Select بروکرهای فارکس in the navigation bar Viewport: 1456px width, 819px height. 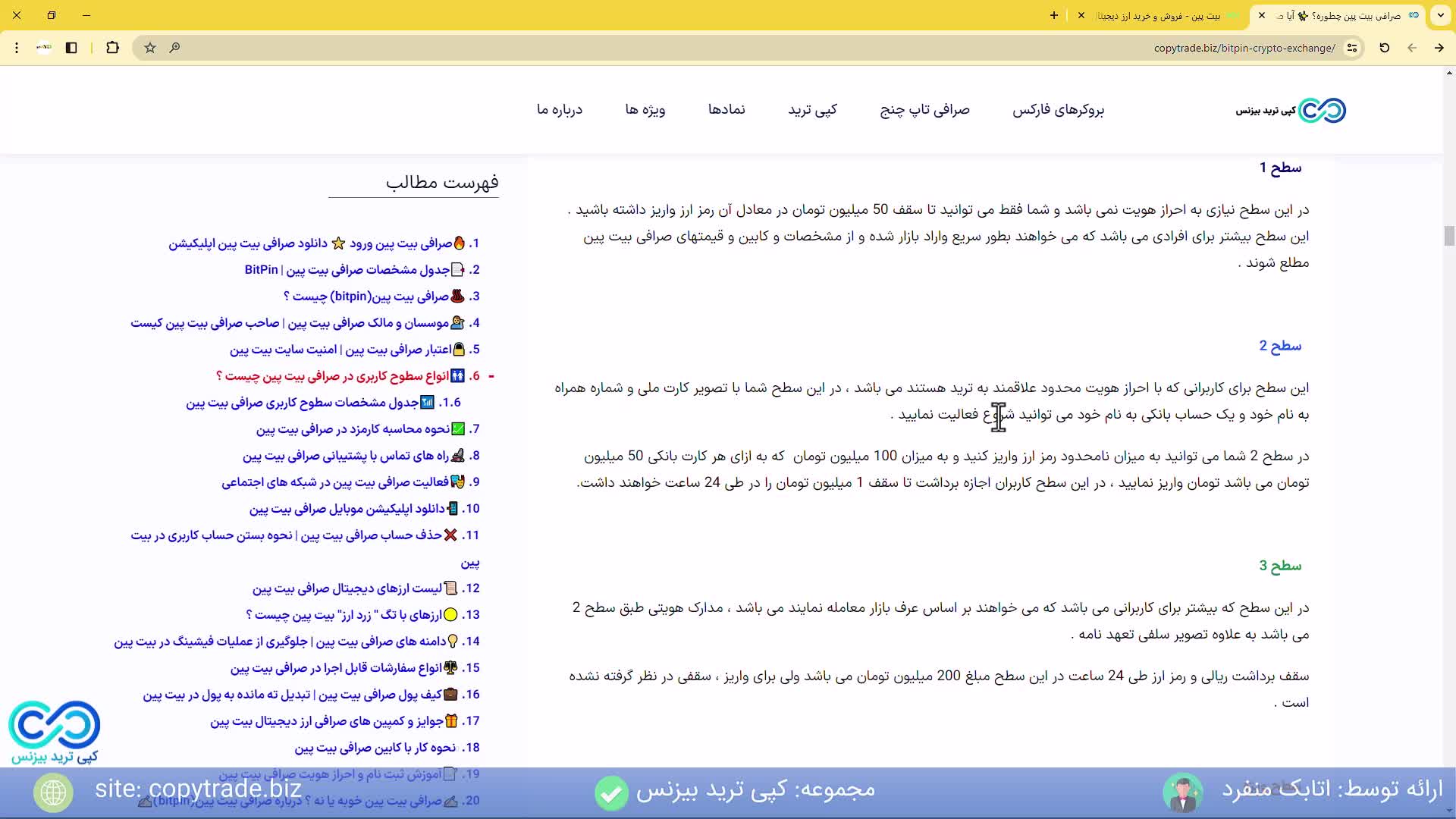[x=1059, y=110]
